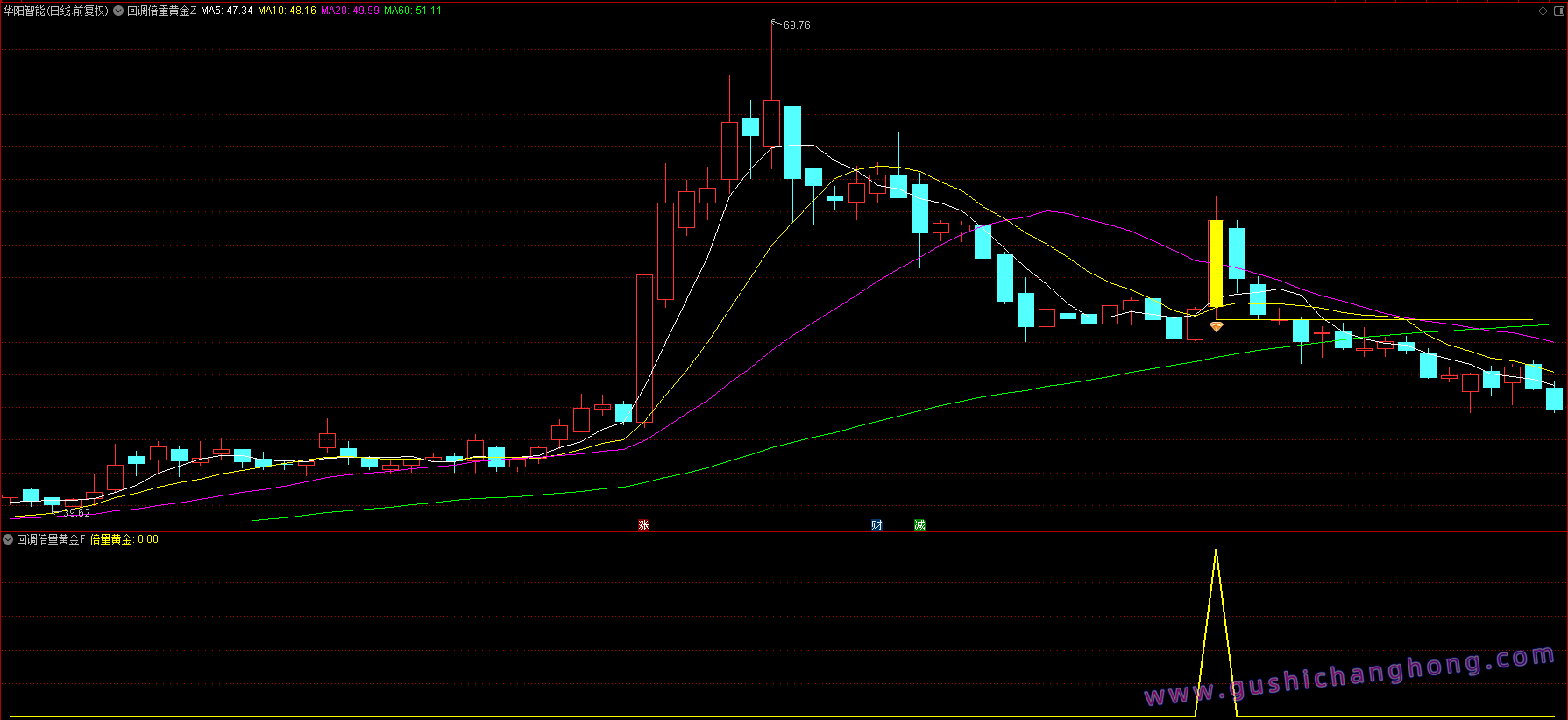Screen dimensions: 1568x720
Task: Select the 回调倍量黄金Z indicator name
Action: click(161, 11)
